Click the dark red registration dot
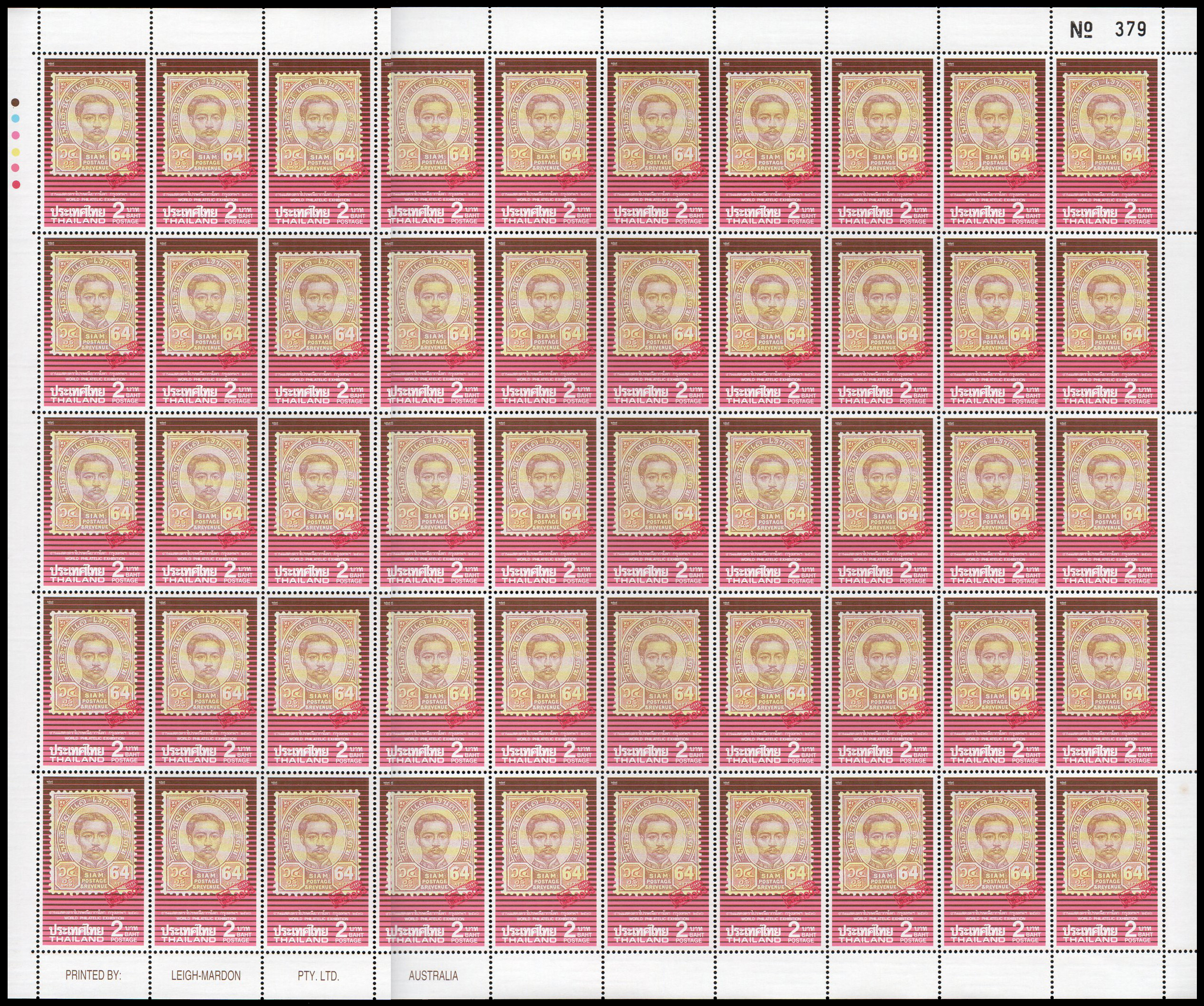 coord(16,184)
